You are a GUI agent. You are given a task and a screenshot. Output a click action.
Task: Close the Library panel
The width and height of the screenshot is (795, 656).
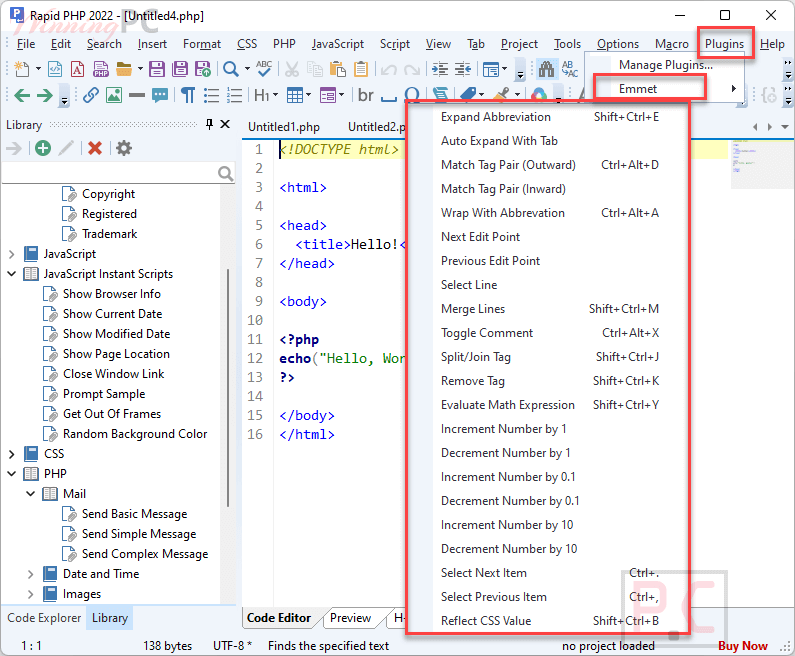225,124
